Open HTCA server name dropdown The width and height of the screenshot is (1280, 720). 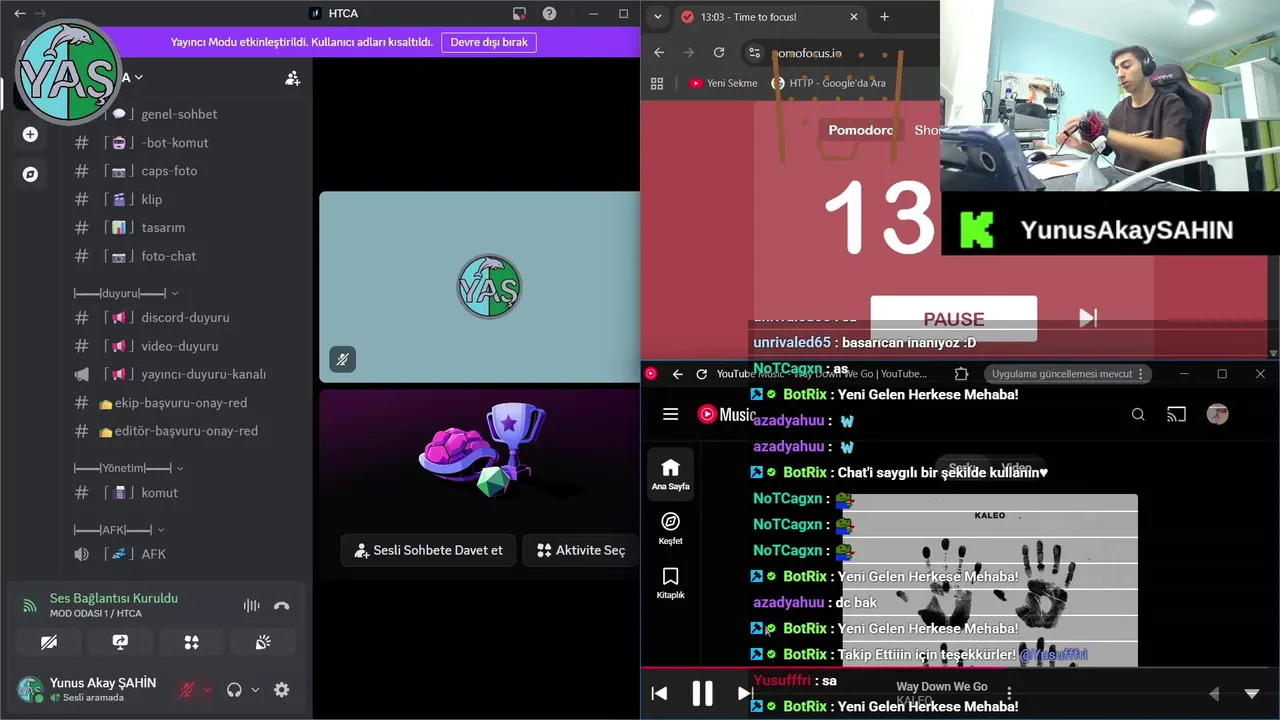click(x=130, y=77)
